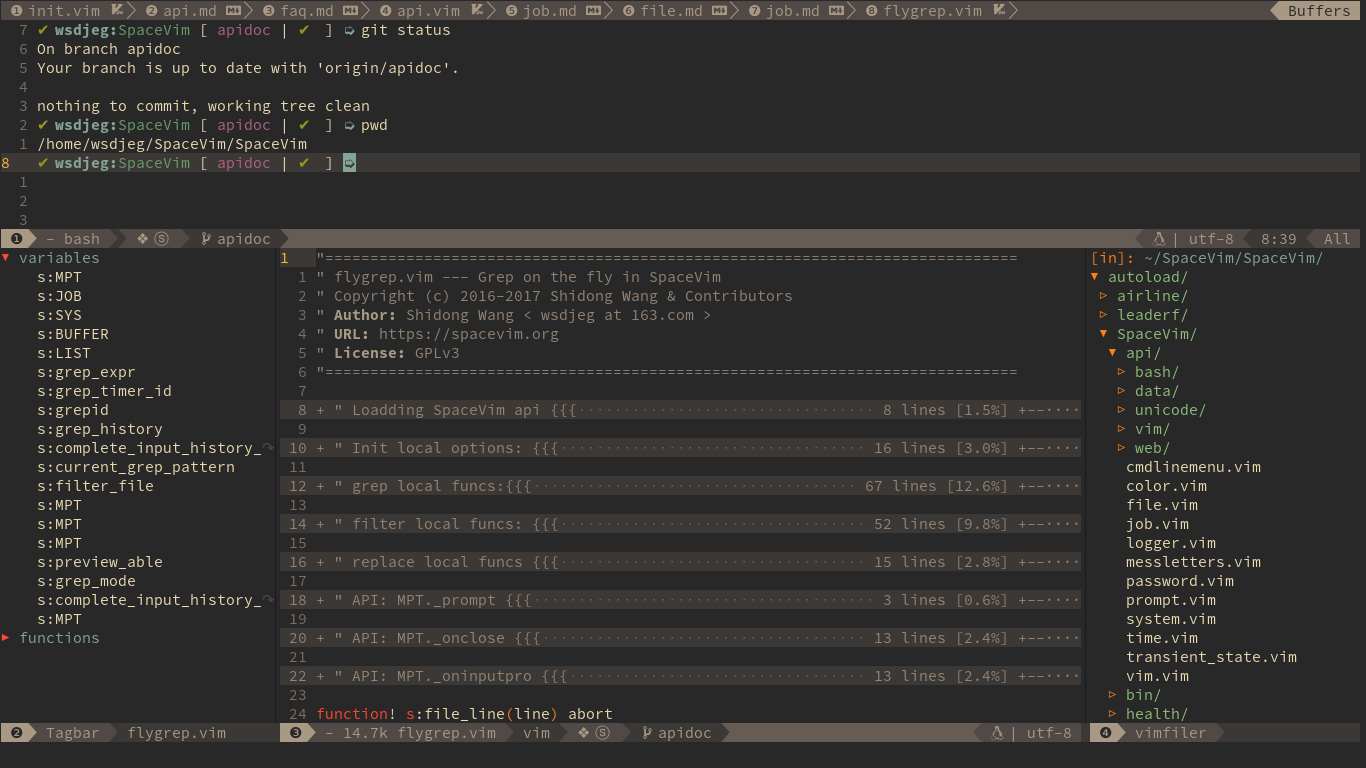Click the 'function! s:file_line(line) abort' line
Image resolution: width=1366 pixels, height=768 pixels.
point(464,714)
